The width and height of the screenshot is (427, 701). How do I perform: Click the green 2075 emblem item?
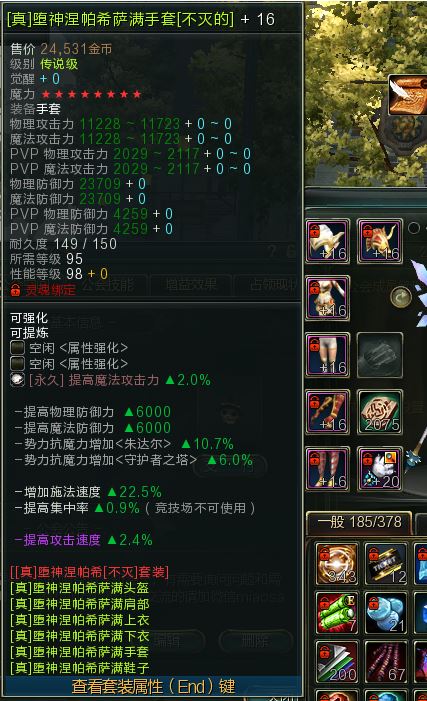pyautogui.click(x=380, y=412)
